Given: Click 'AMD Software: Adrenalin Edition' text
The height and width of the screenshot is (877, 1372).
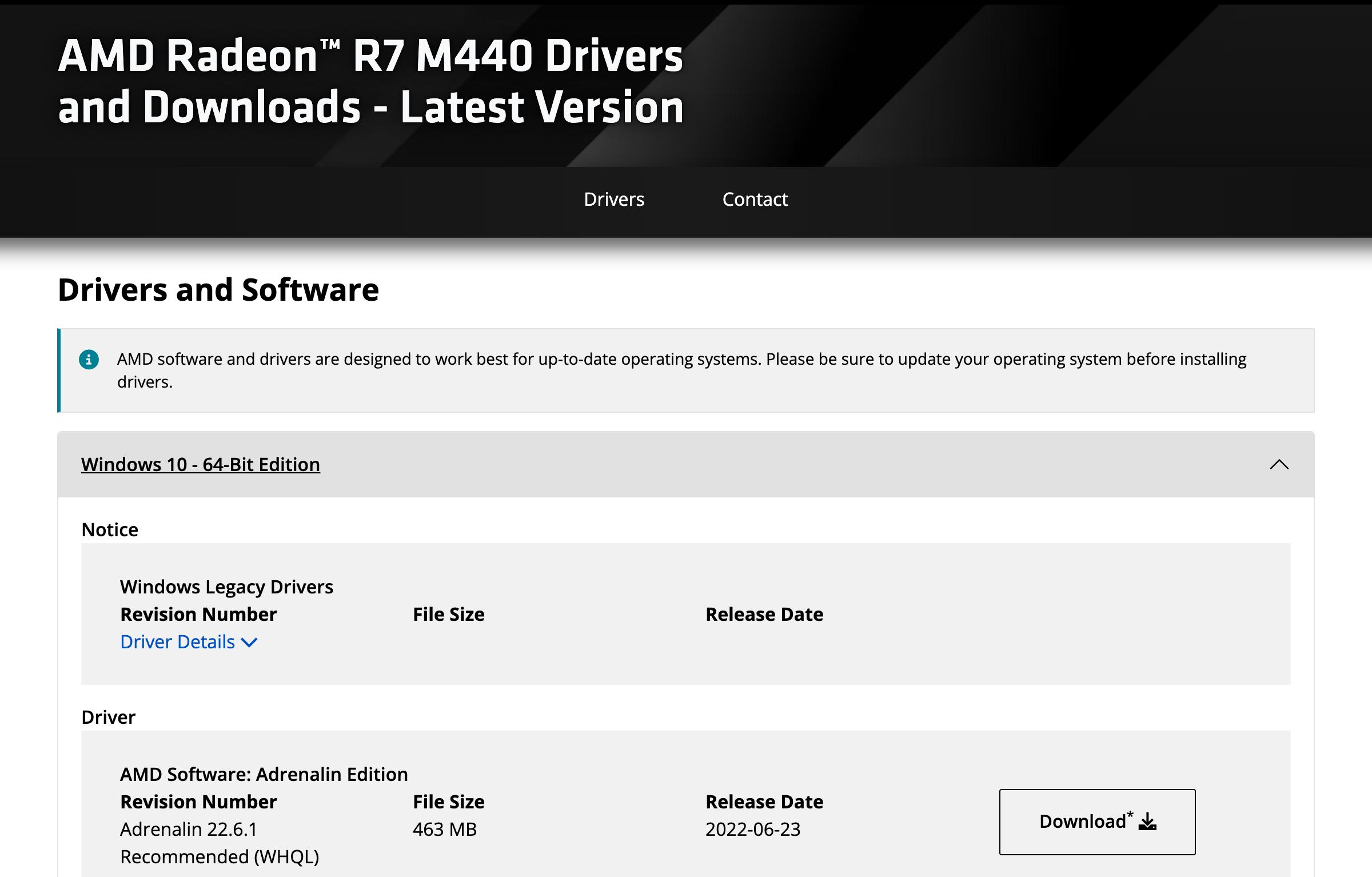Looking at the screenshot, I should pos(264,774).
